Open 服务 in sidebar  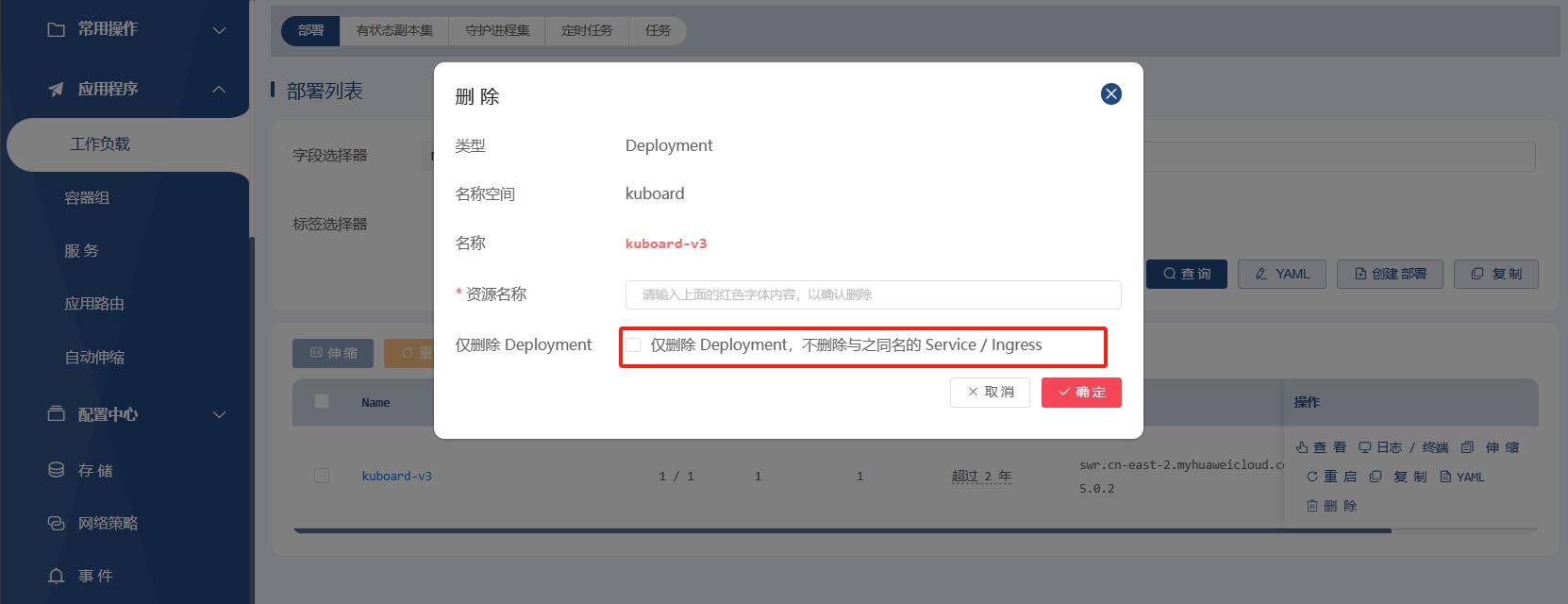tap(81, 251)
